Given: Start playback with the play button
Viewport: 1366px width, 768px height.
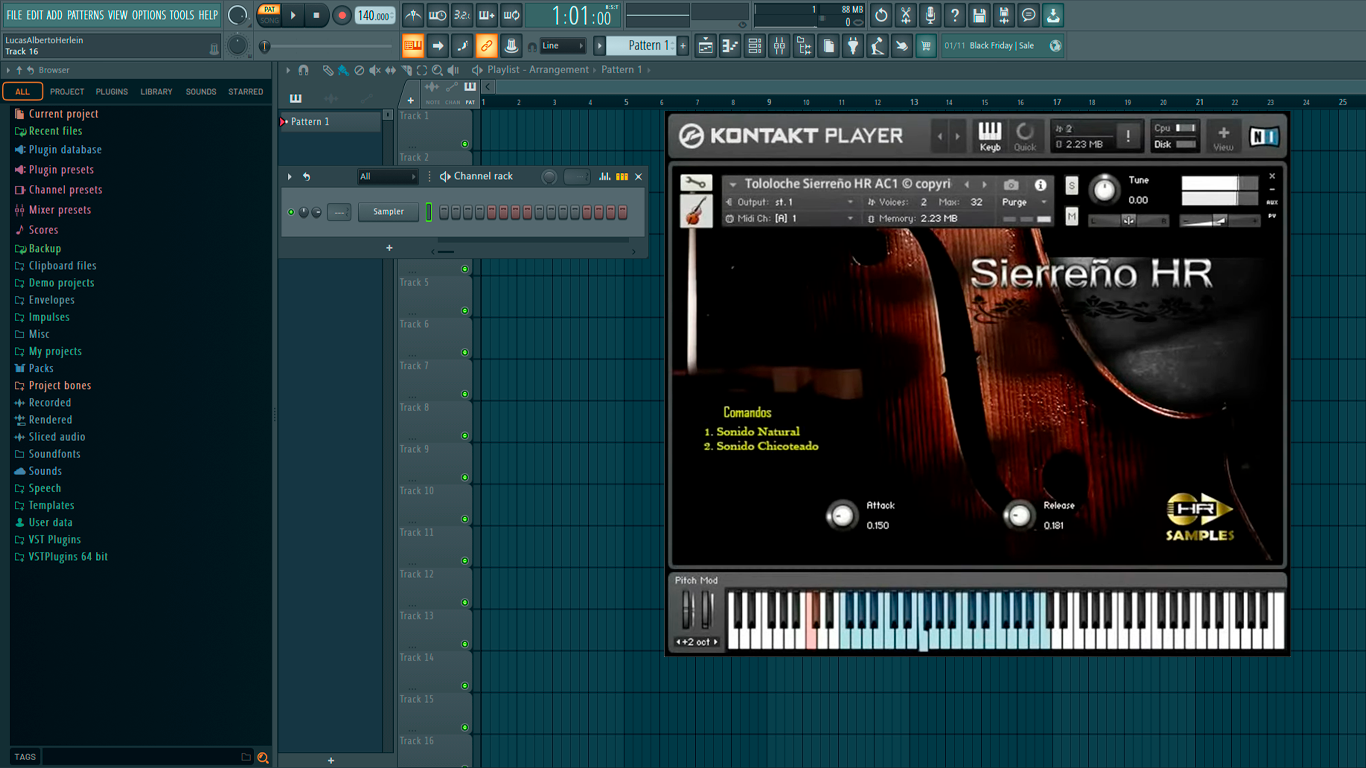Looking at the screenshot, I should tap(293, 15).
